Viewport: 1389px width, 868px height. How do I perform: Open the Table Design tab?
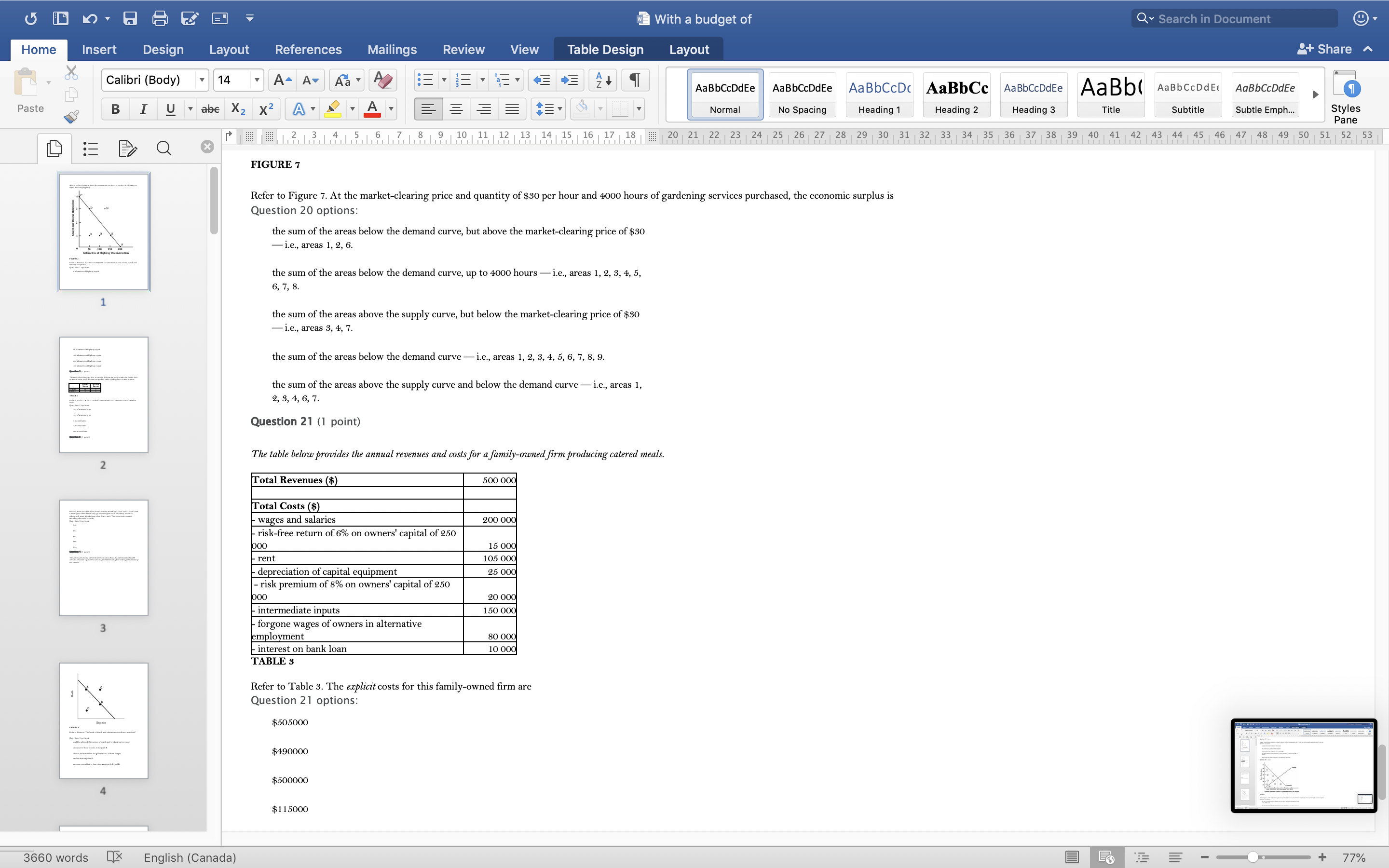point(605,49)
